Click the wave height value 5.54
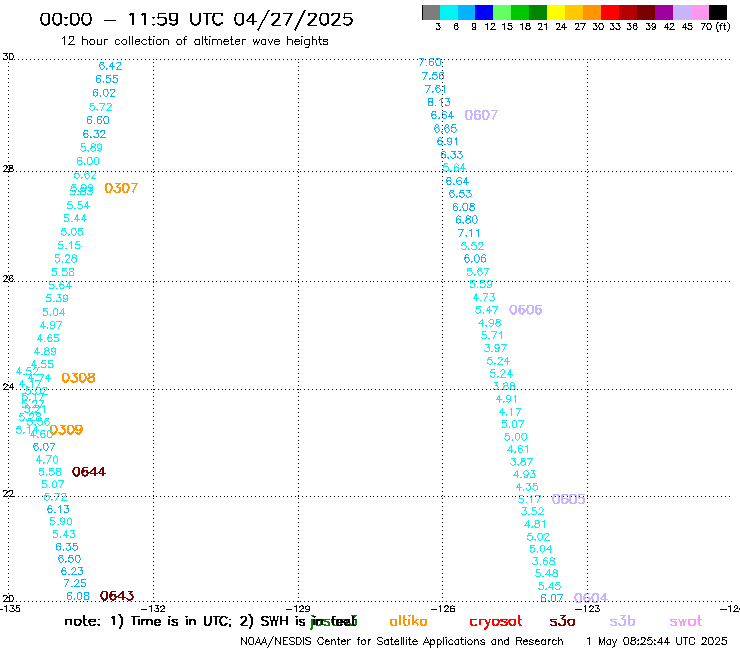Screen dimensions: 740x650 coord(78,205)
